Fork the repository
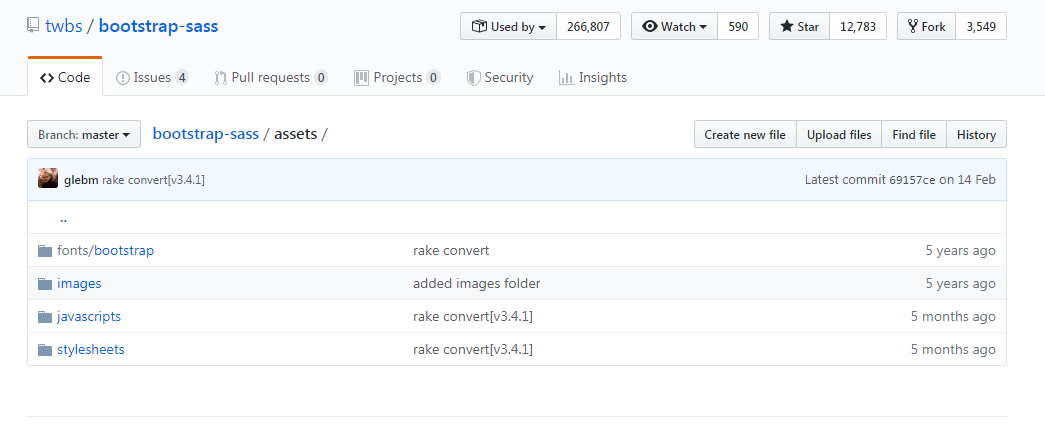The image size is (1045, 438). click(x=926, y=27)
